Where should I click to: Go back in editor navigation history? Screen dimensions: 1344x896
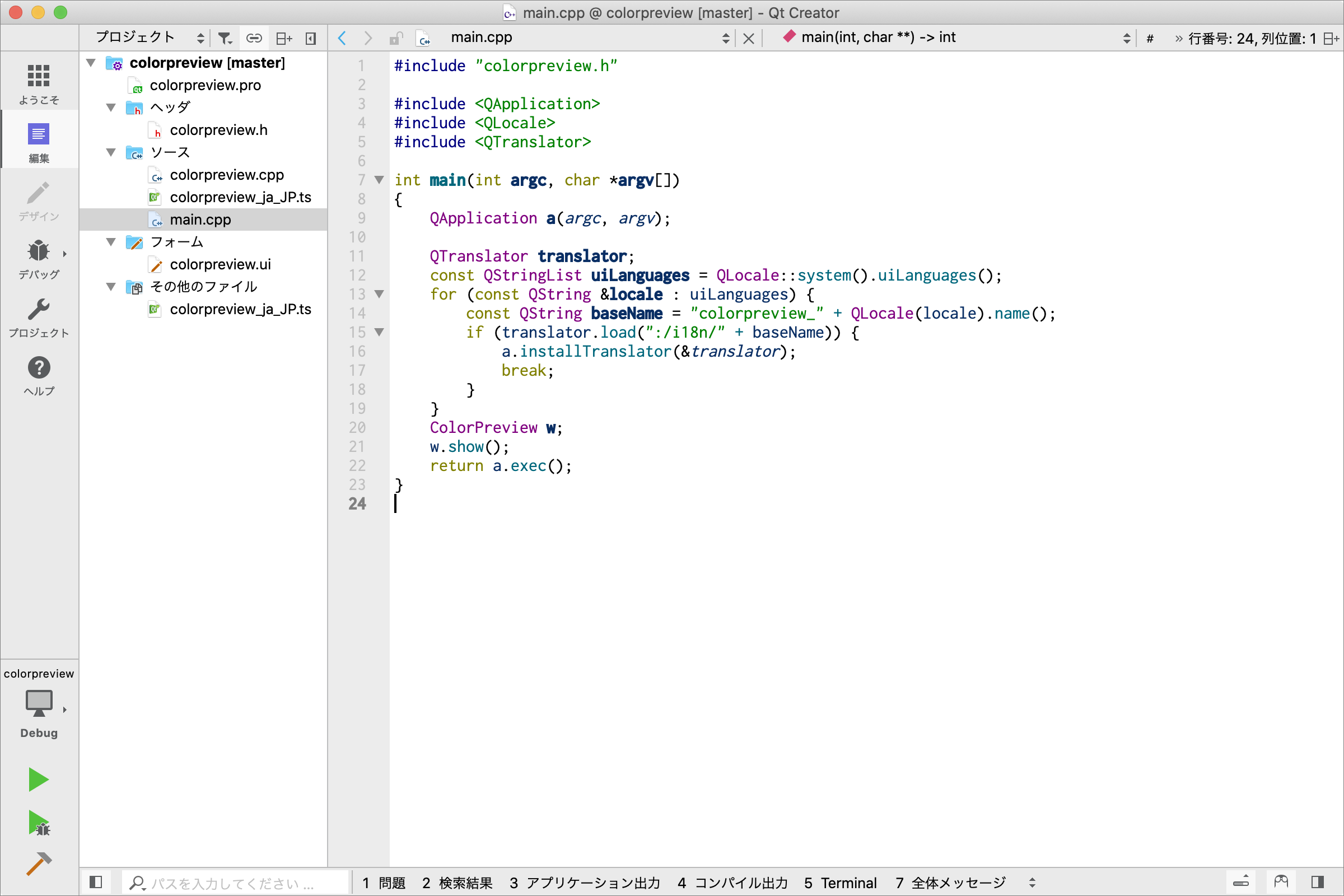[x=342, y=38]
